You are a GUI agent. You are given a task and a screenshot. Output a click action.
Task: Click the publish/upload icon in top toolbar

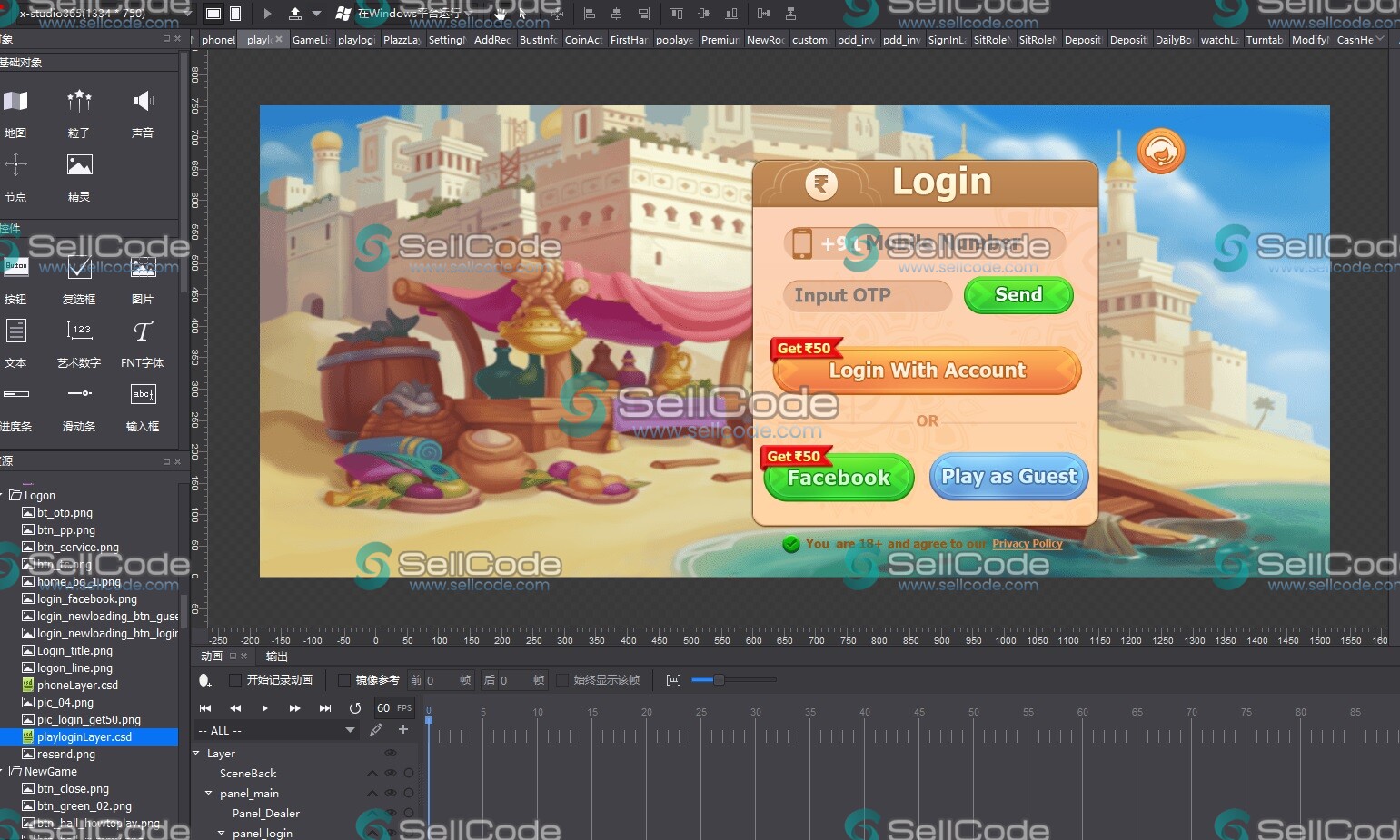coord(295,14)
